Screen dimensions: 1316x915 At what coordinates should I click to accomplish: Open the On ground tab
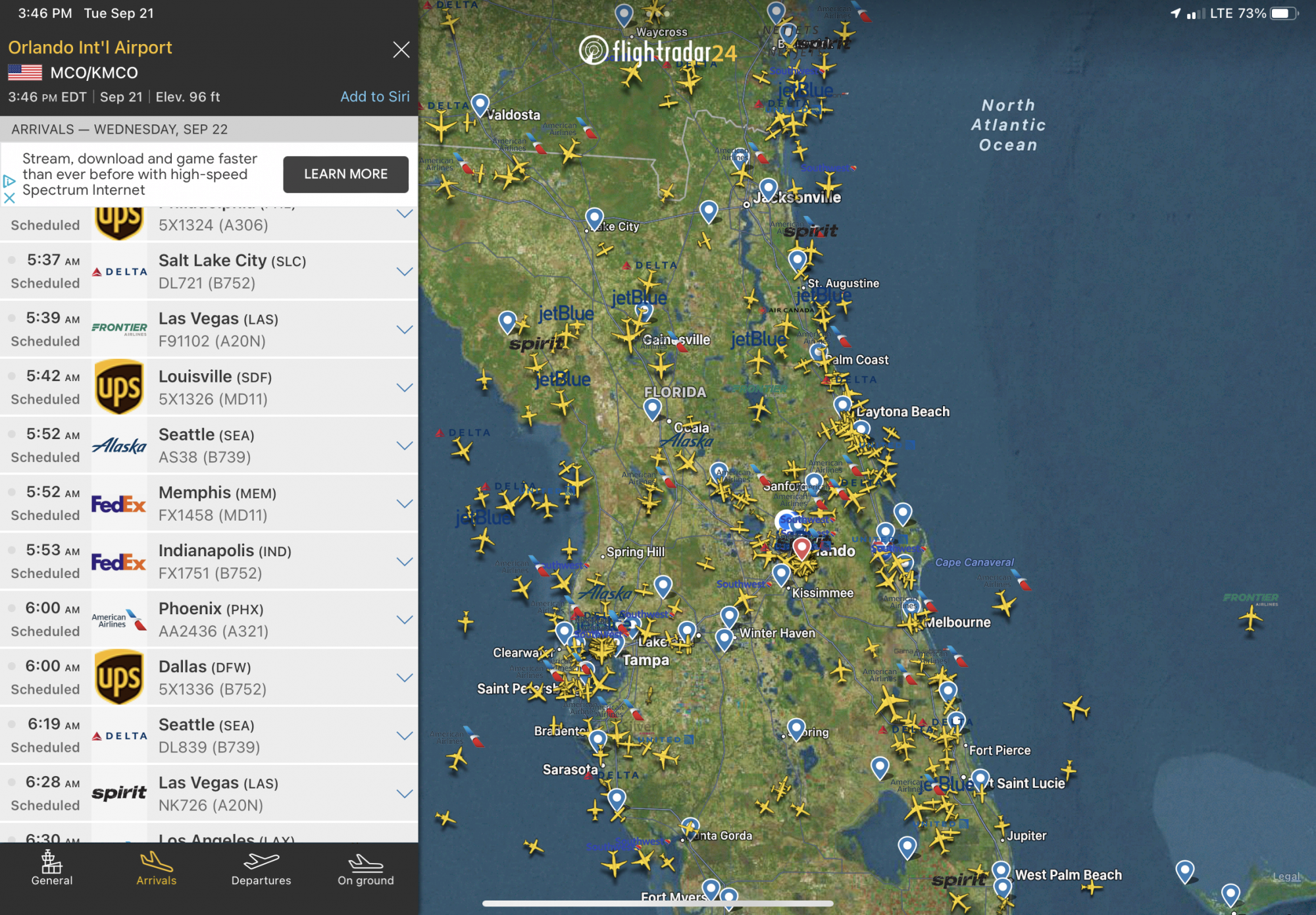(365, 868)
